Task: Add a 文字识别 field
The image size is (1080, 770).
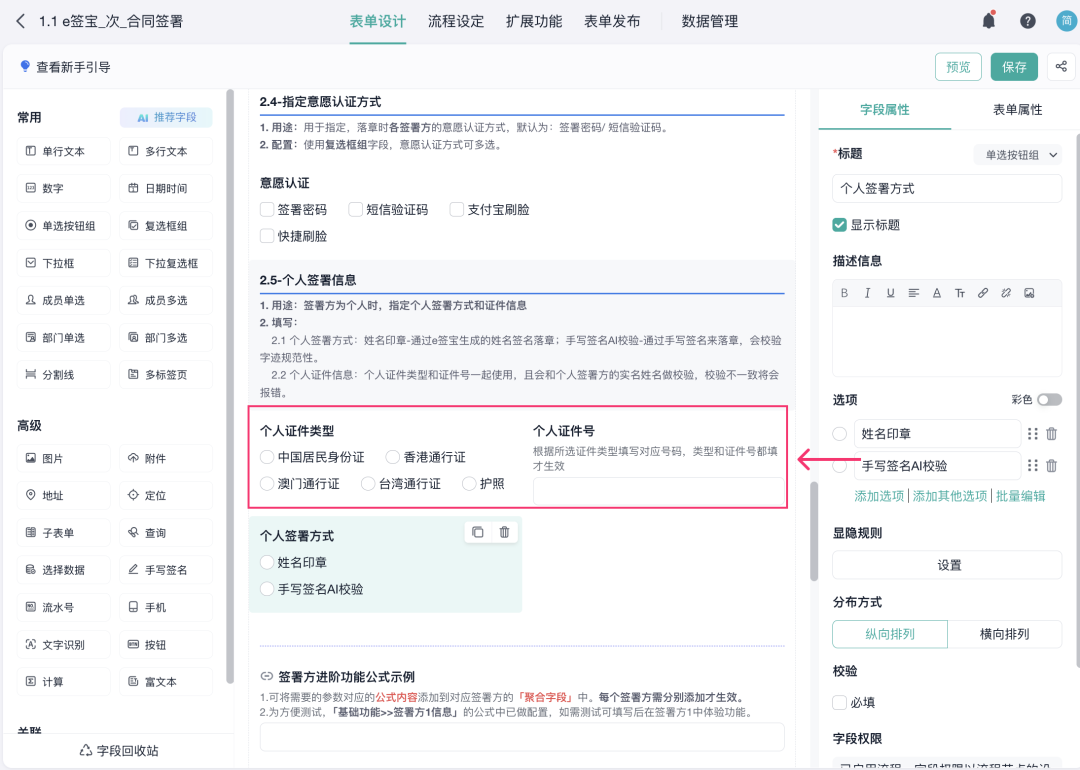Action: coord(63,645)
